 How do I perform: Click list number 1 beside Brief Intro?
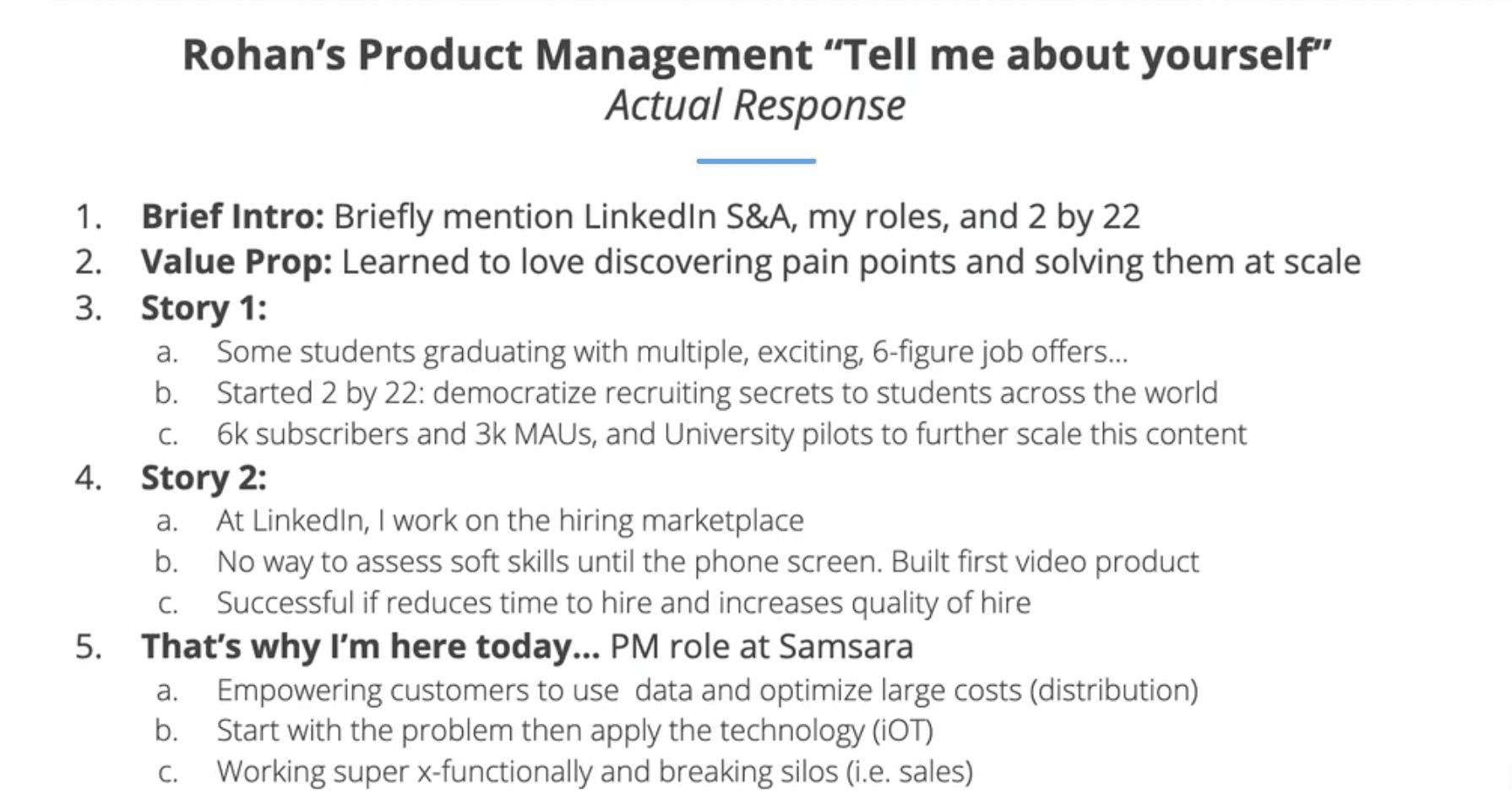click(x=88, y=217)
